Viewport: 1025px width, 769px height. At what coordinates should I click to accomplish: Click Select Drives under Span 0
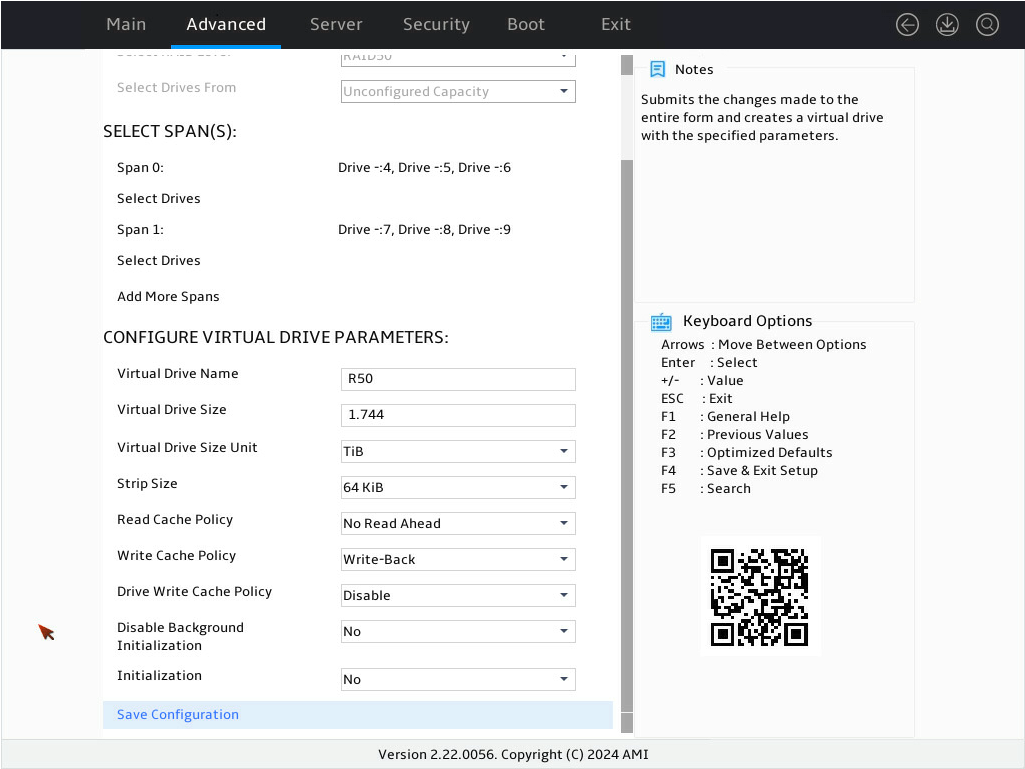pyautogui.click(x=159, y=199)
